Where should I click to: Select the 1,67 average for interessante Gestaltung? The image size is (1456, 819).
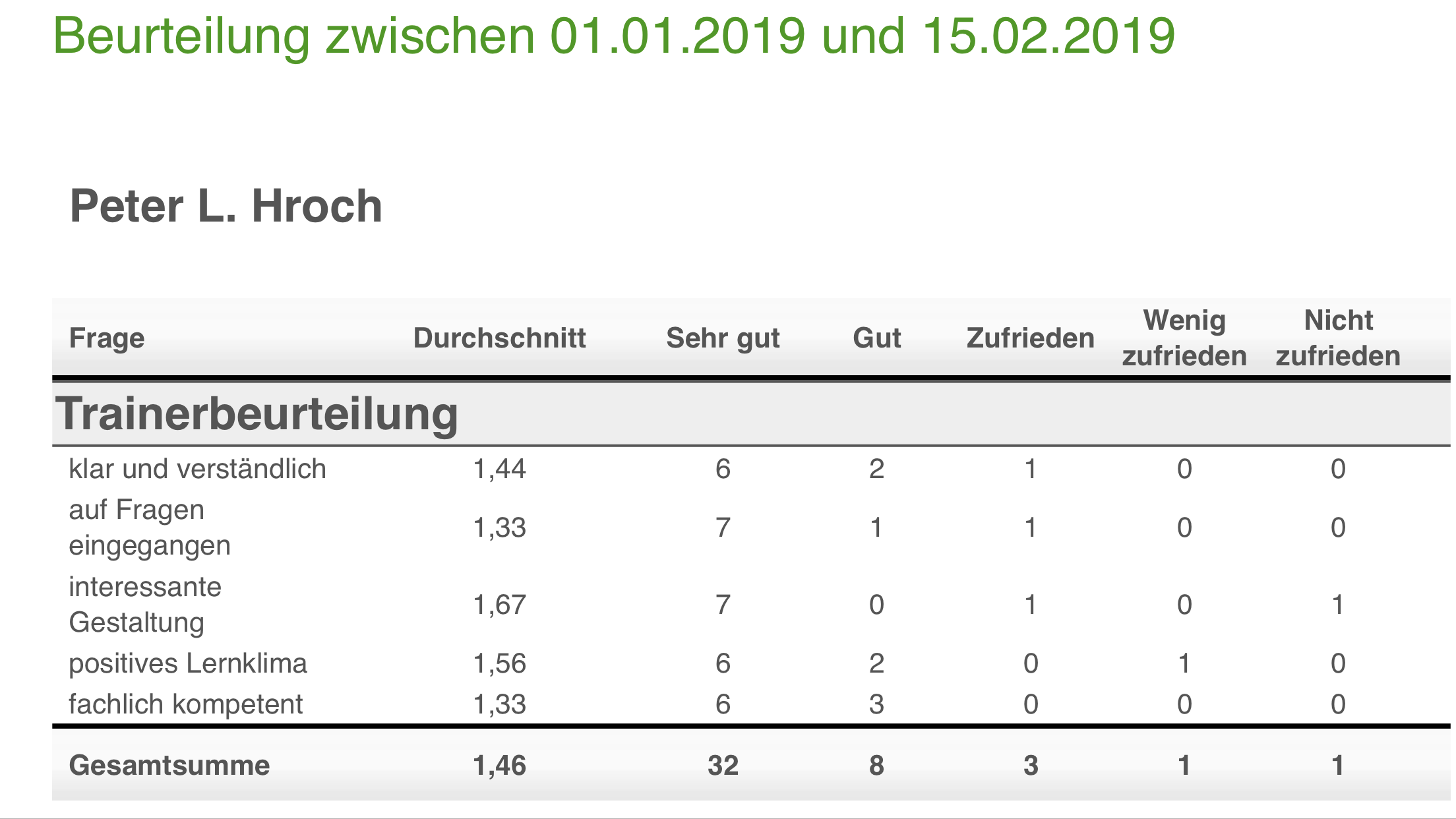(499, 605)
